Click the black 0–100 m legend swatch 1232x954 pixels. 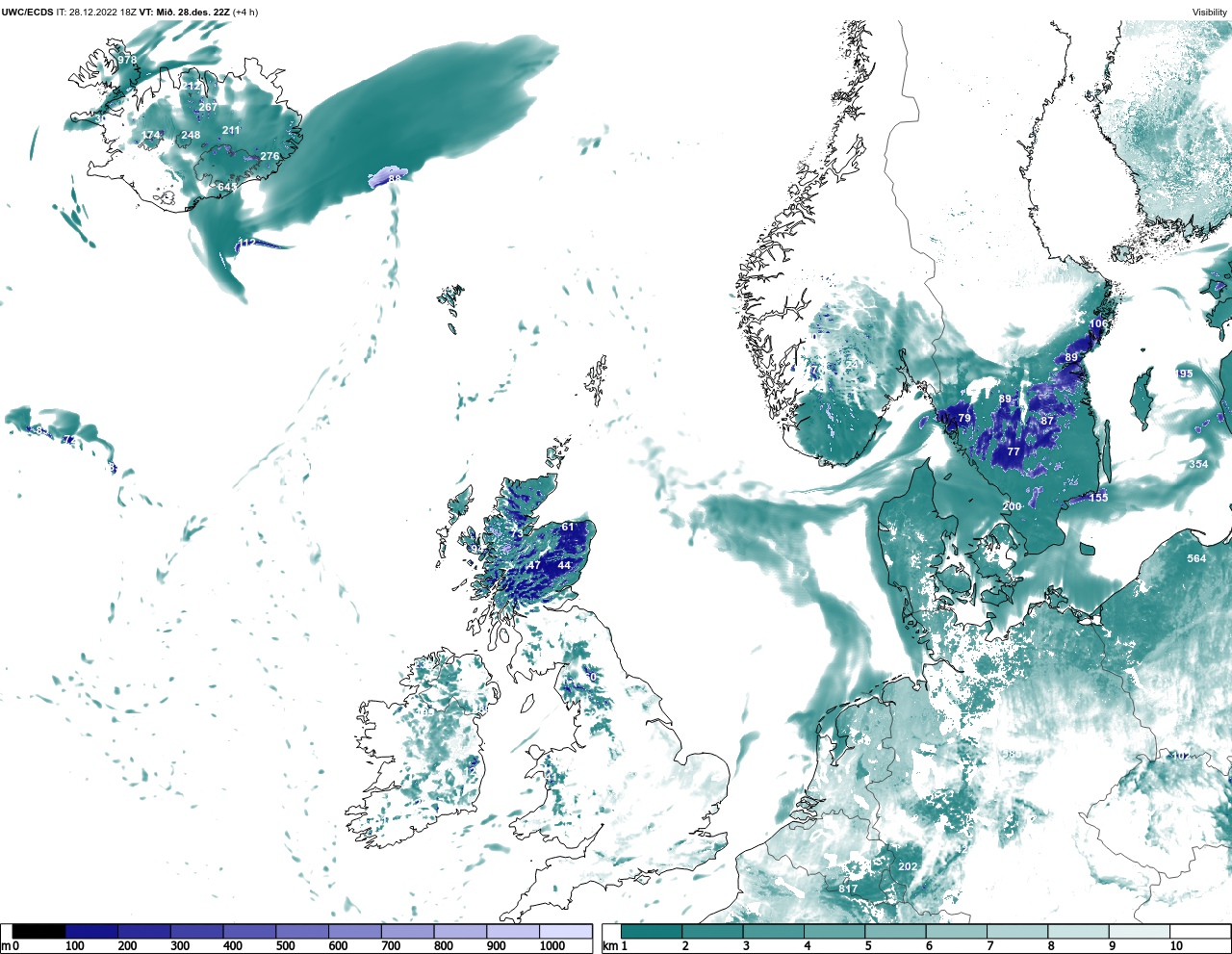click(x=39, y=931)
